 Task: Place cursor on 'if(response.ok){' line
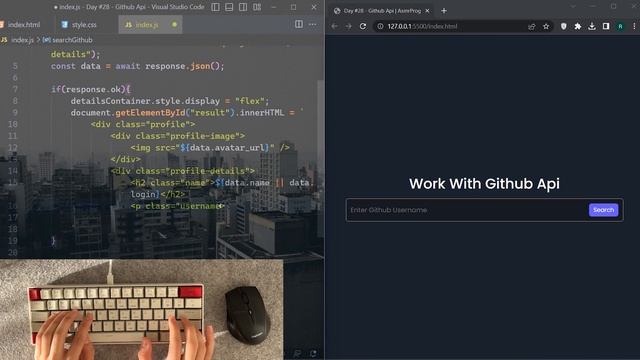(x=91, y=89)
